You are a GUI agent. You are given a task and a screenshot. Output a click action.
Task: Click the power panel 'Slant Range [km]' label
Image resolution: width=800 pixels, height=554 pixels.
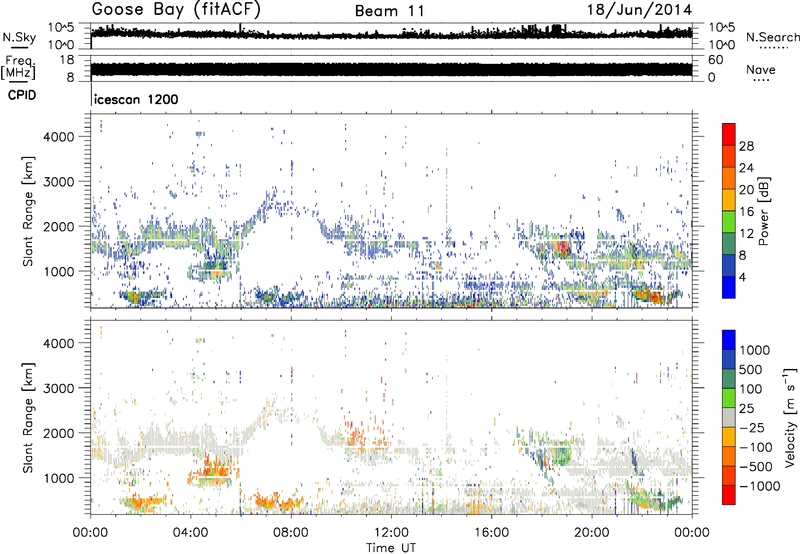[x=29, y=211]
